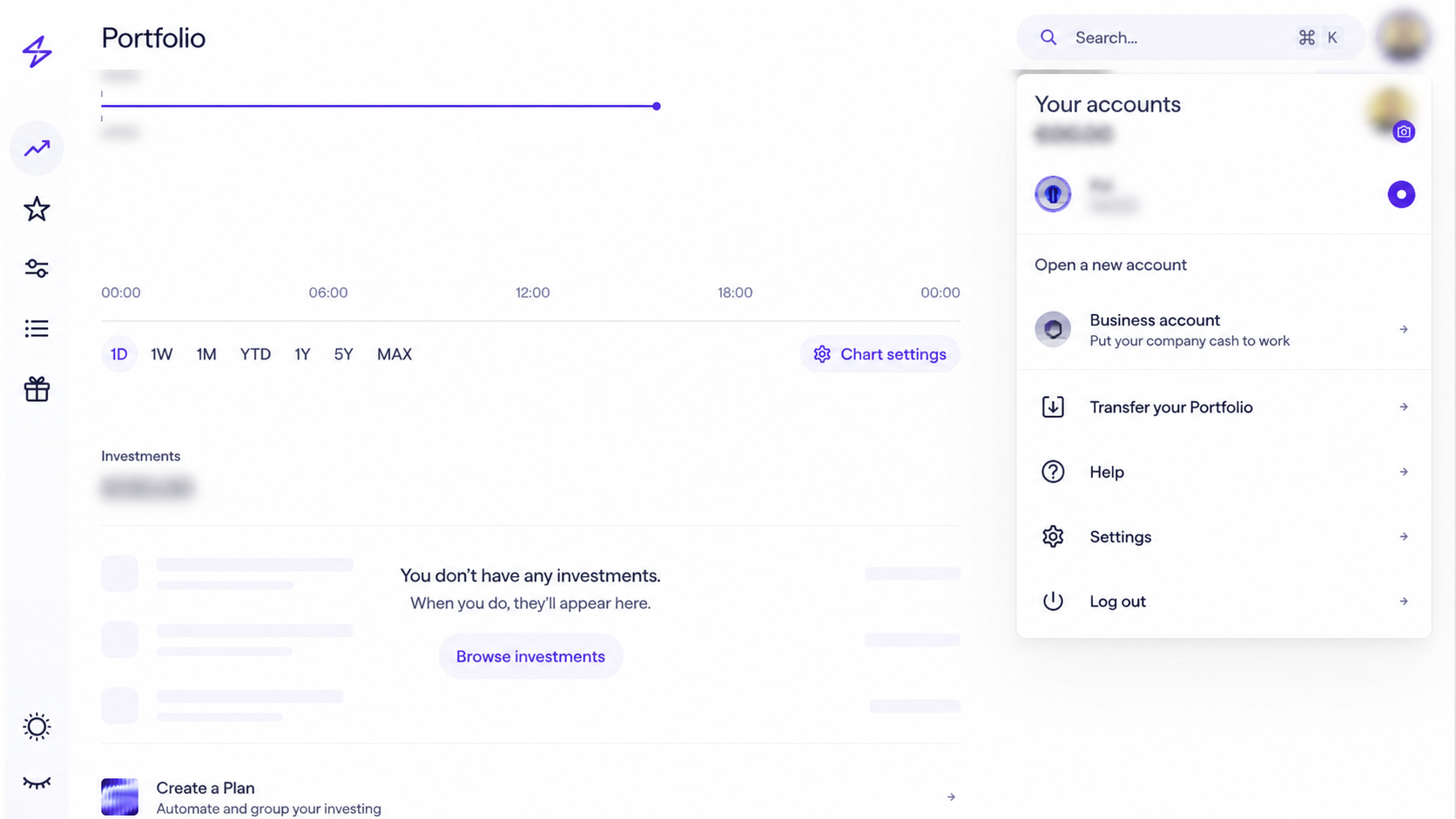1456x819 pixels.
Task: Select the YTD chart range
Action: pyautogui.click(x=255, y=354)
